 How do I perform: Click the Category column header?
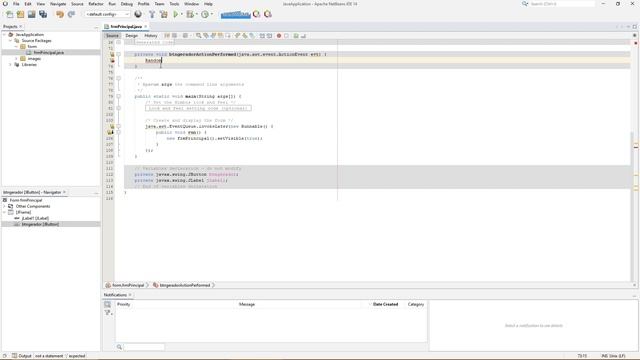pyautogui.click(x=416, y=304)
